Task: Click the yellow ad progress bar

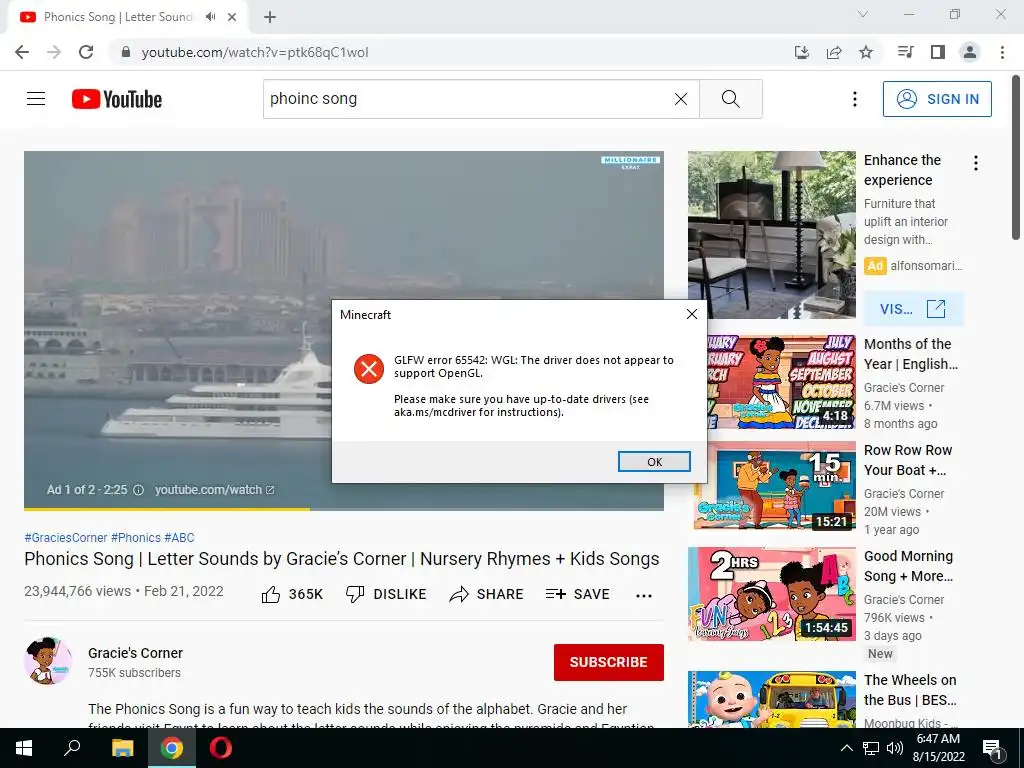Action: [167, 509]
